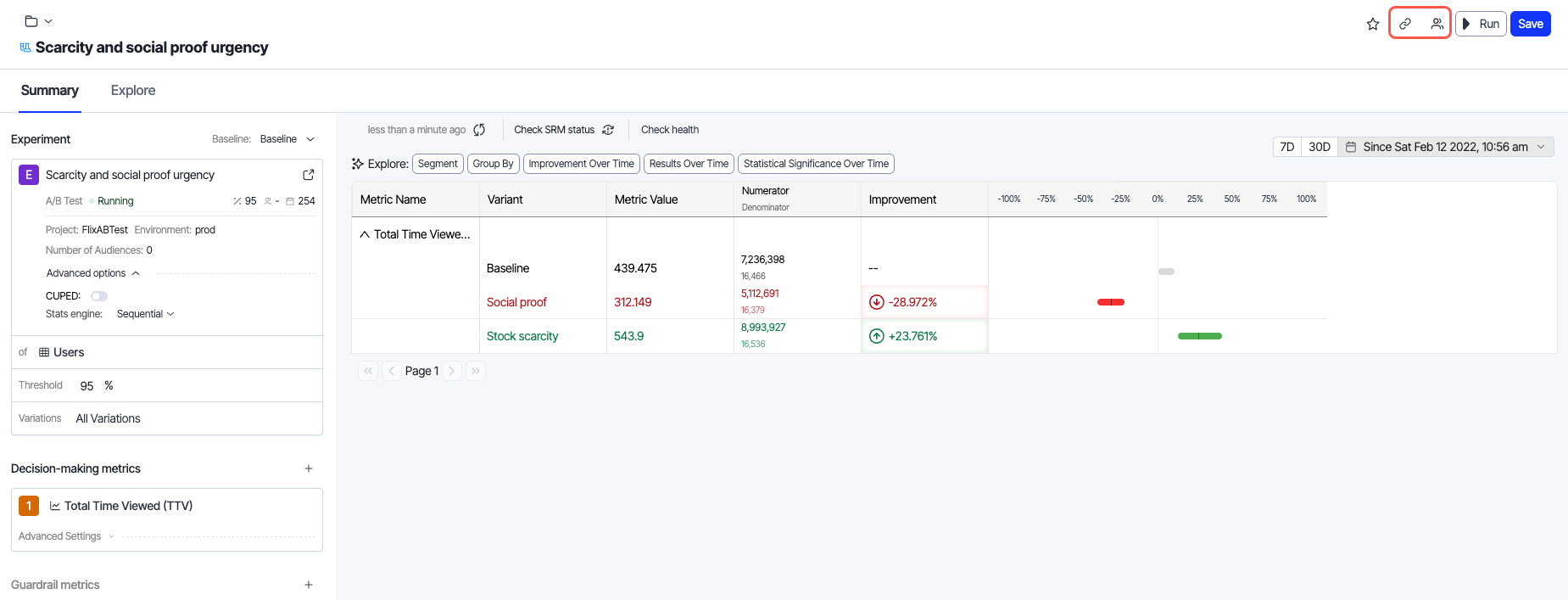Open Stats engine Sequential dropdown
The height and width of the screenshot is (600, 1568).
point(145,314)
